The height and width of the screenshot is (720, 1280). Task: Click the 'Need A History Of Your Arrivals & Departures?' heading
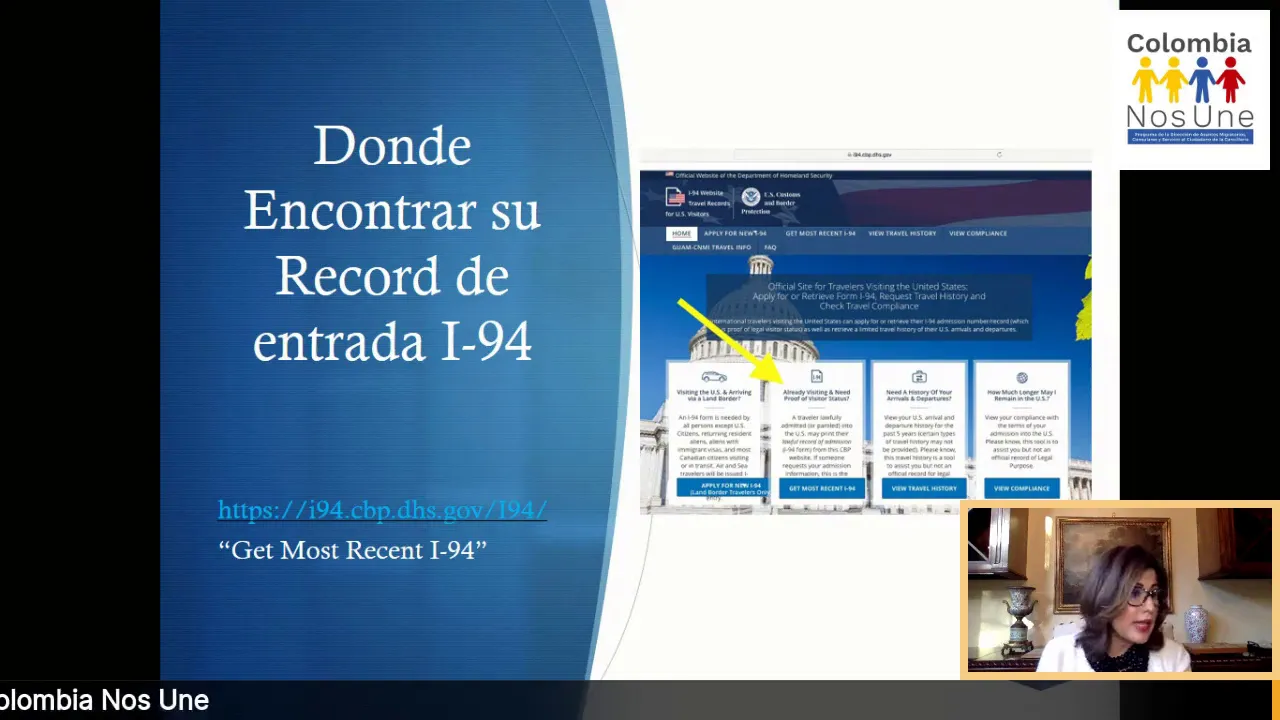tap(919, 395)
